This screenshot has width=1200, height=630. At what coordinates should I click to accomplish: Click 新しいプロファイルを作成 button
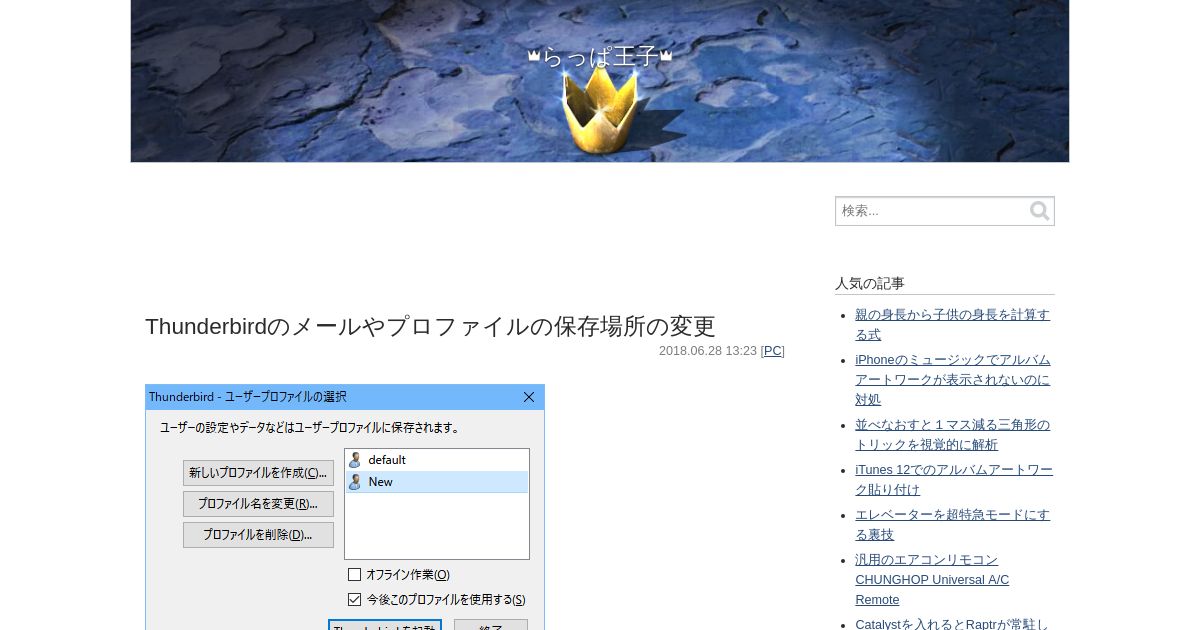click(x=258, y=473)
